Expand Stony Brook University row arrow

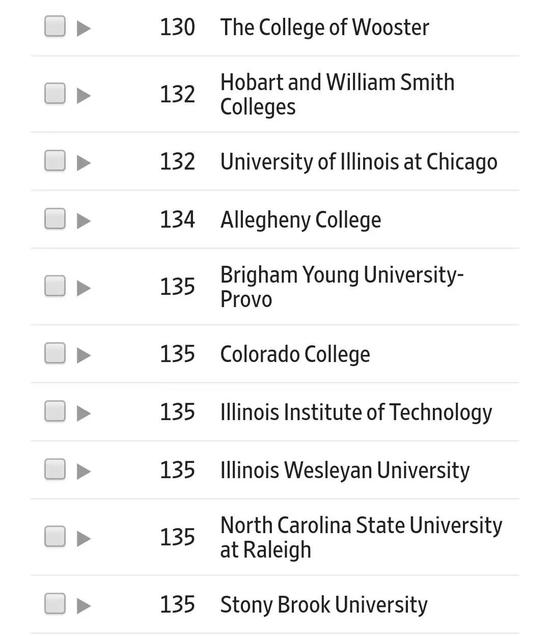point(84,606)
